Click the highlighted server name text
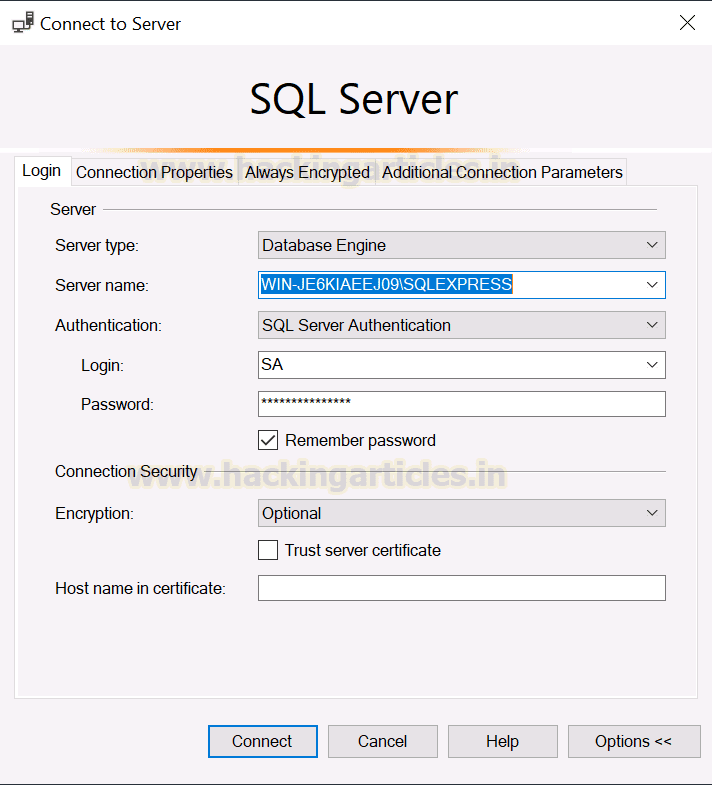 pyautogui.click(x=386, y=284)
